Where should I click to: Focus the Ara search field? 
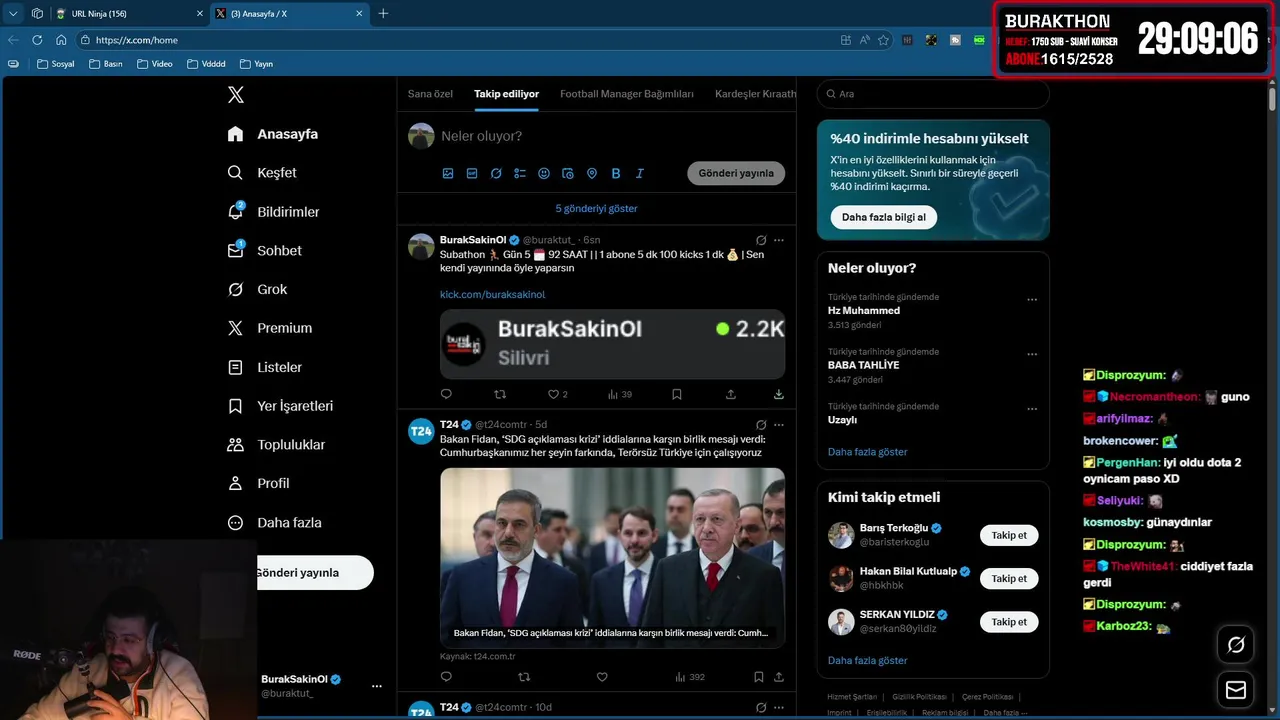pyautogui.click(x=933, y=94)
